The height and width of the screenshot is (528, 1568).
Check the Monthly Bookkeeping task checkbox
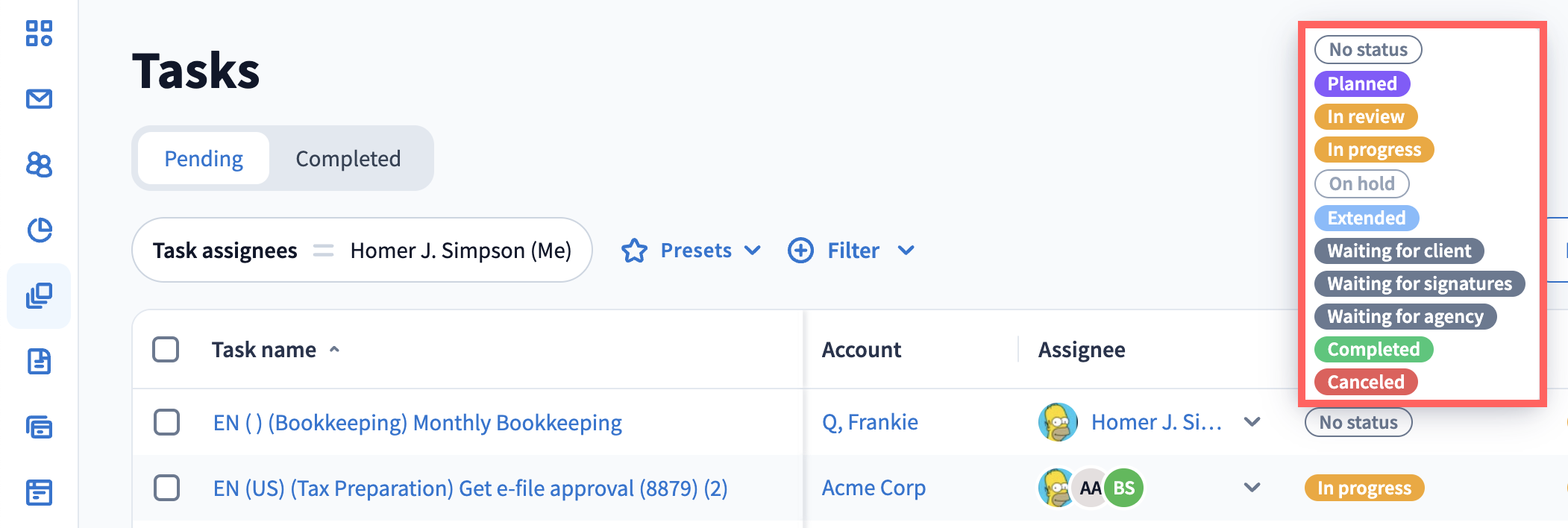tap(166, 422)
